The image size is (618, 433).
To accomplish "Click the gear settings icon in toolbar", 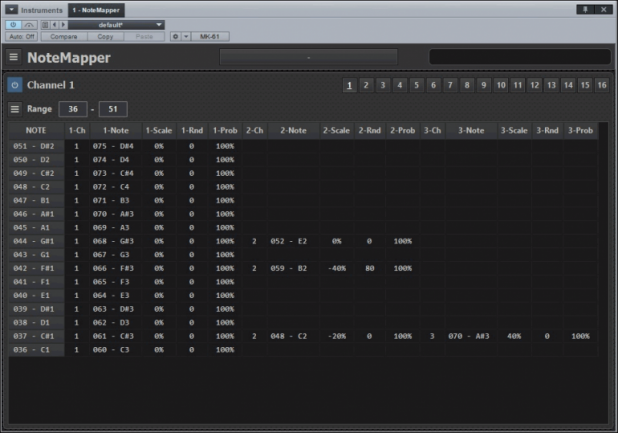I will [x=173, y=36].
